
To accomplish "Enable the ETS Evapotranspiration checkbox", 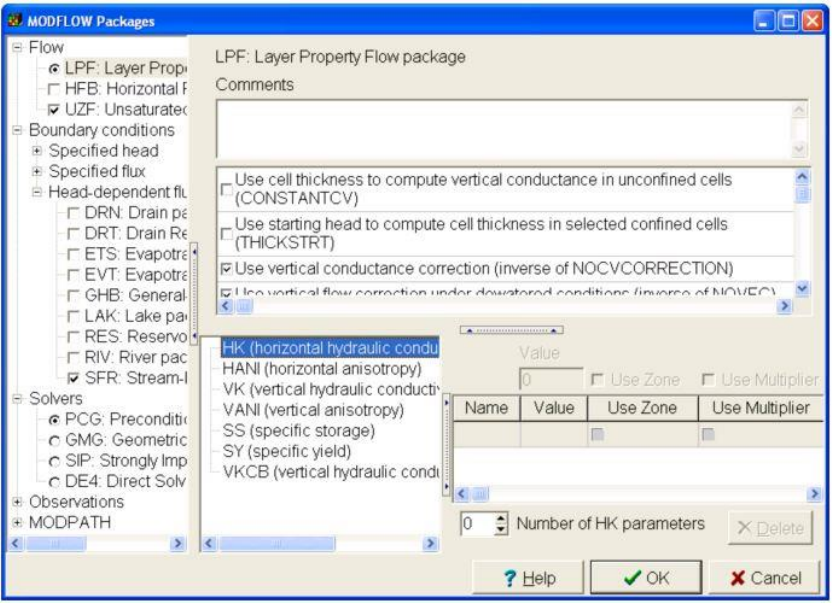I will 73,255.
